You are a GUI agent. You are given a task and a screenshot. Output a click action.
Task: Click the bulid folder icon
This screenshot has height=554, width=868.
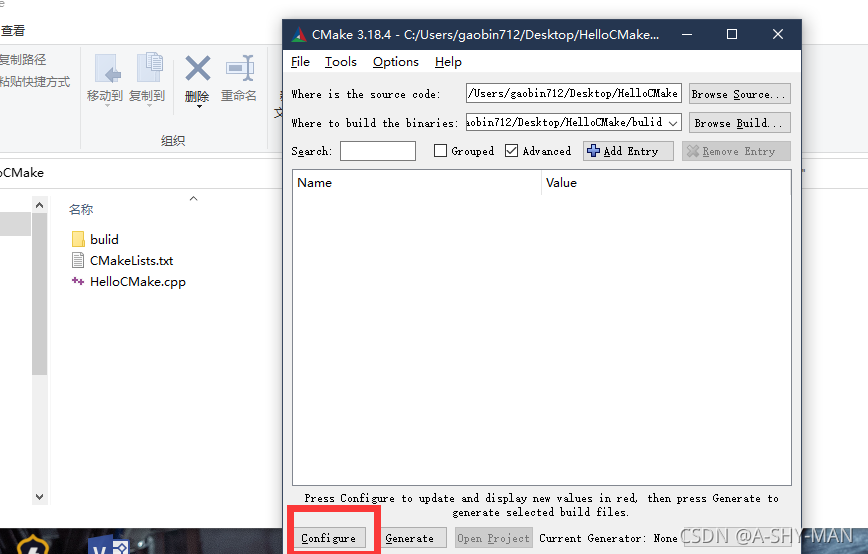pyautogui.click(x=78, y=239)
